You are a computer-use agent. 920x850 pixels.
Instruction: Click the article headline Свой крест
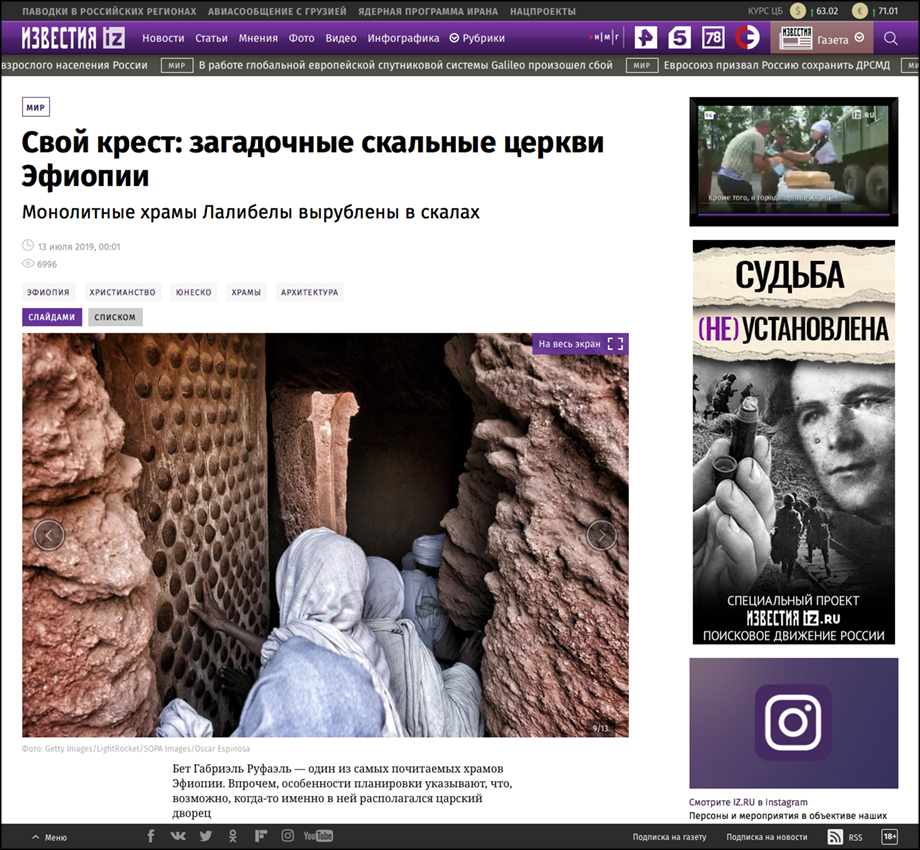(313, 159)
